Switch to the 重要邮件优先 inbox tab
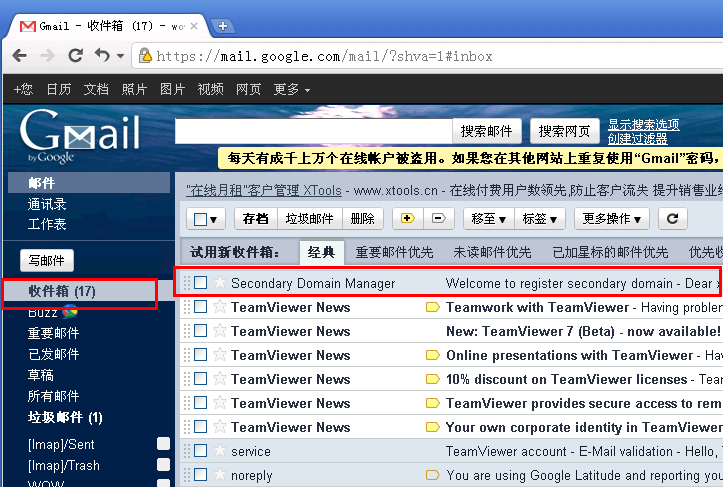 (x=394, y=252)
